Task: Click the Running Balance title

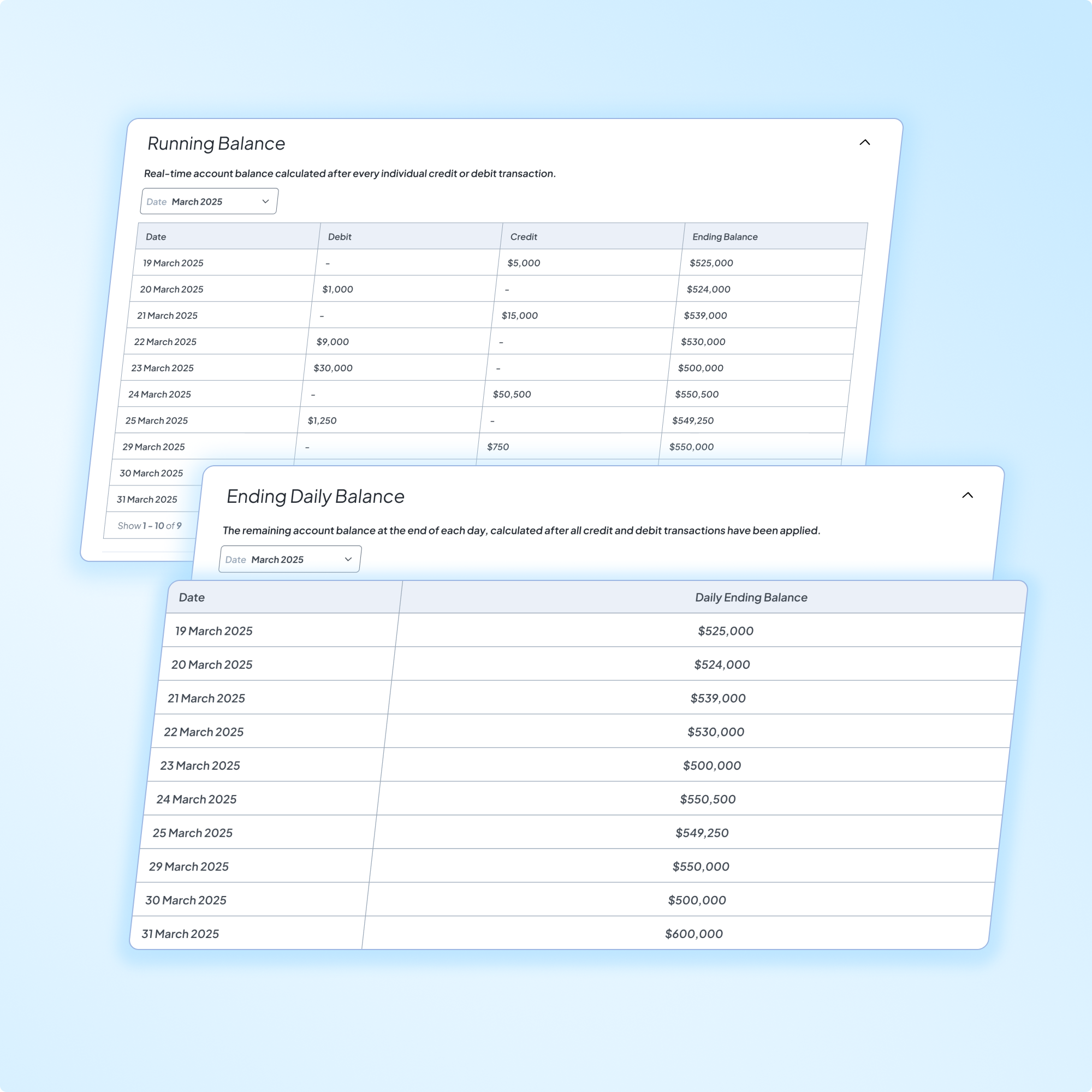Action: [216, 144]
